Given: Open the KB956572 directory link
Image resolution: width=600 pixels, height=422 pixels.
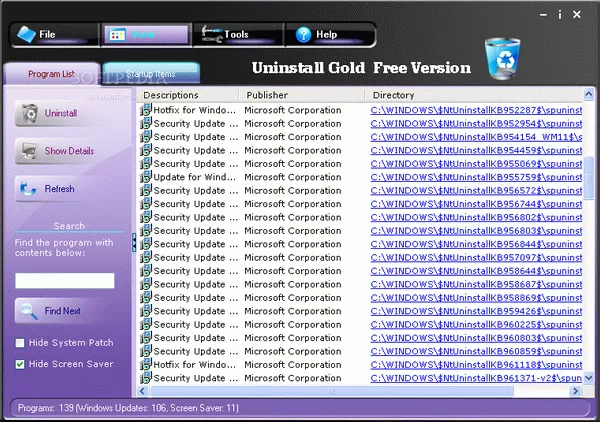Looking at the screenshot, I should (476, 191).
